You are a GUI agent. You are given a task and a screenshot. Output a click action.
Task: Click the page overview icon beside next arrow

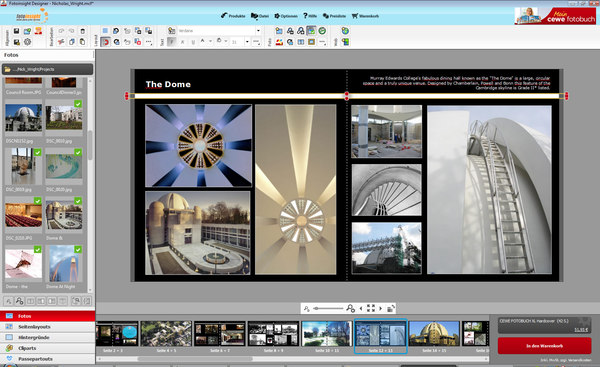point(390,308)
